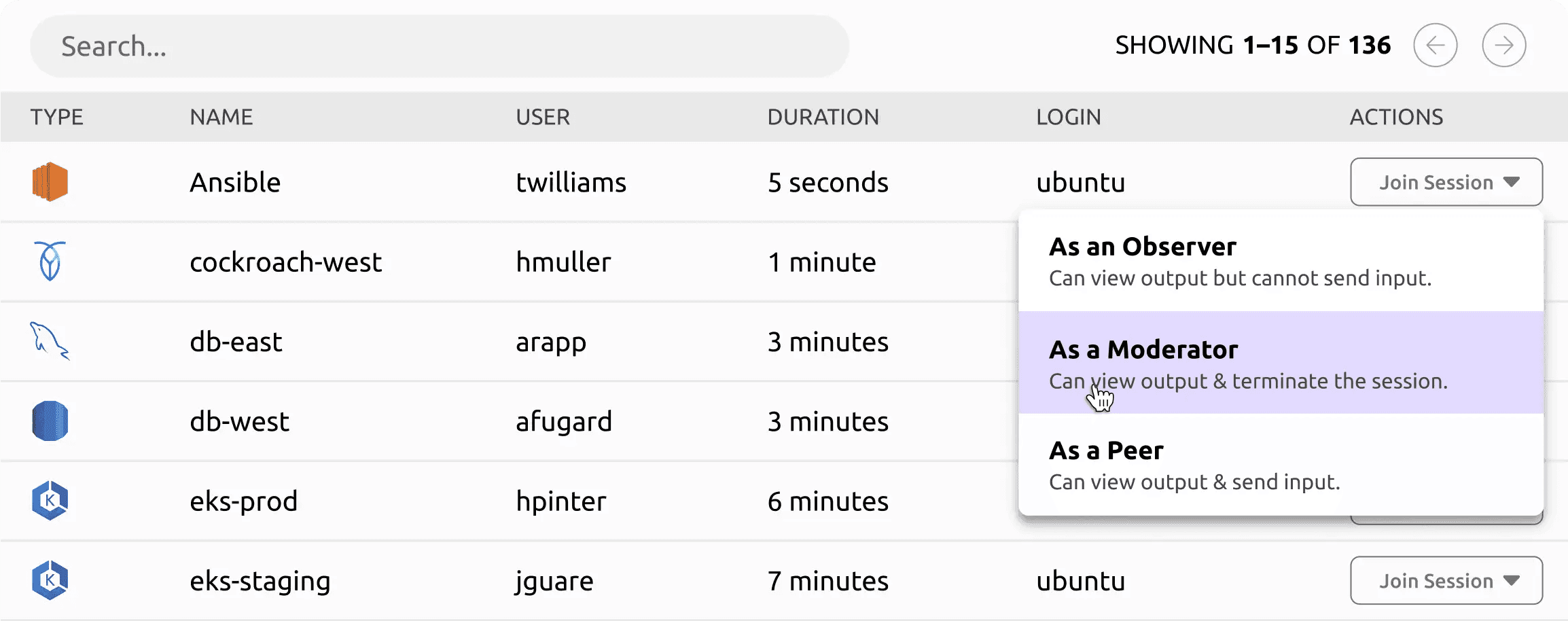
Task: Sort by the Duration column header
Action: click(x=823, y=117)
